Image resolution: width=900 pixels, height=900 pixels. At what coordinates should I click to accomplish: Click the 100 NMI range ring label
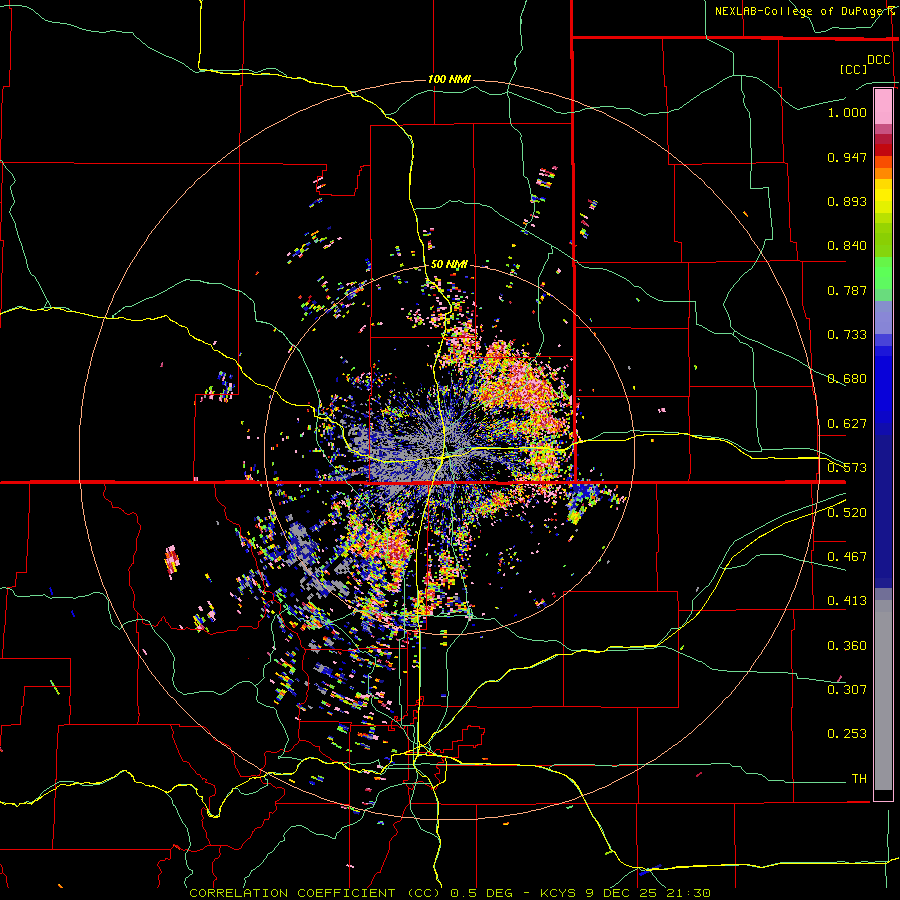pos(449,79)
